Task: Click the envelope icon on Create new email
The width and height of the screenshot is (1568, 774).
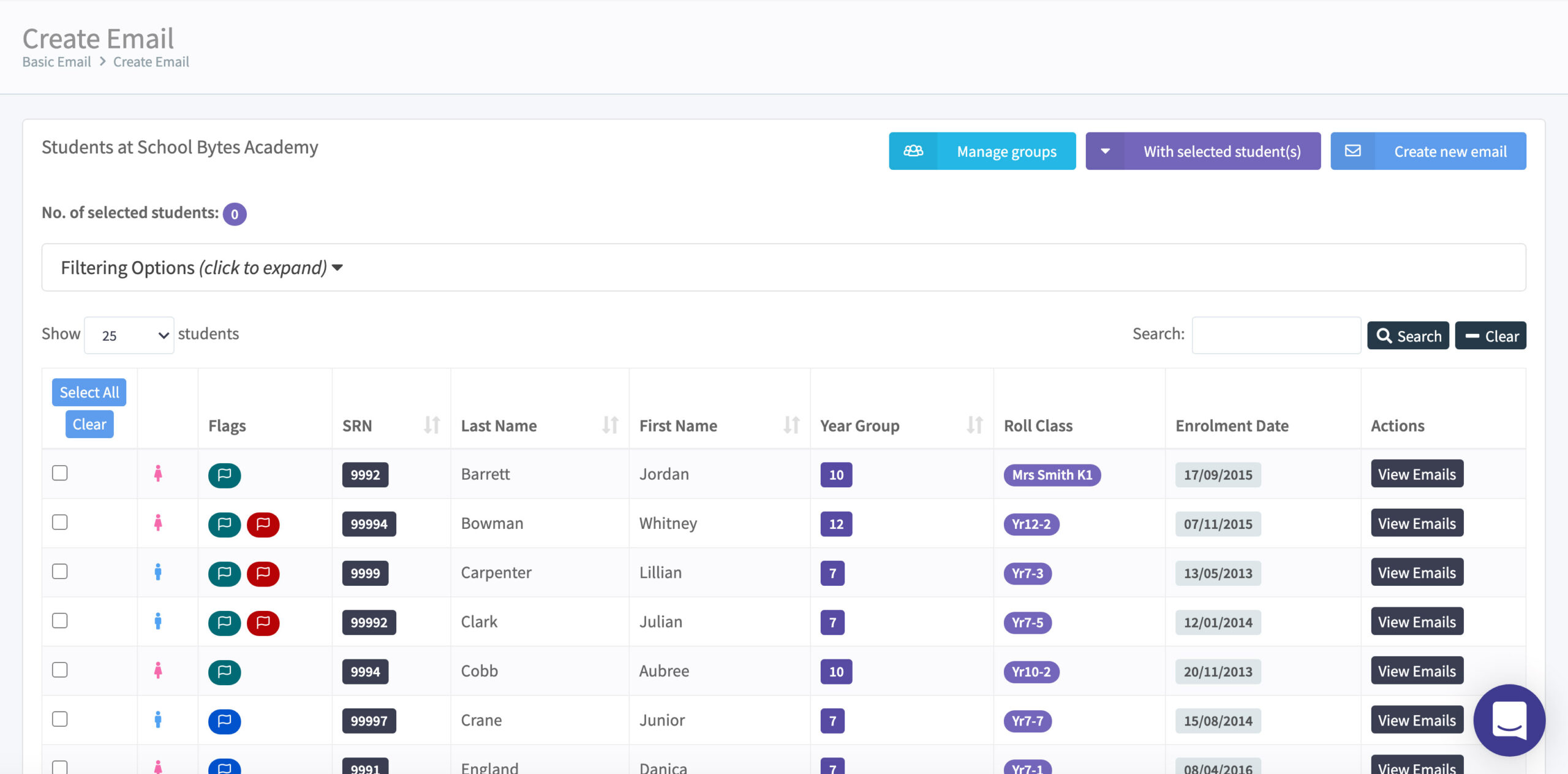Action: 1353,151
